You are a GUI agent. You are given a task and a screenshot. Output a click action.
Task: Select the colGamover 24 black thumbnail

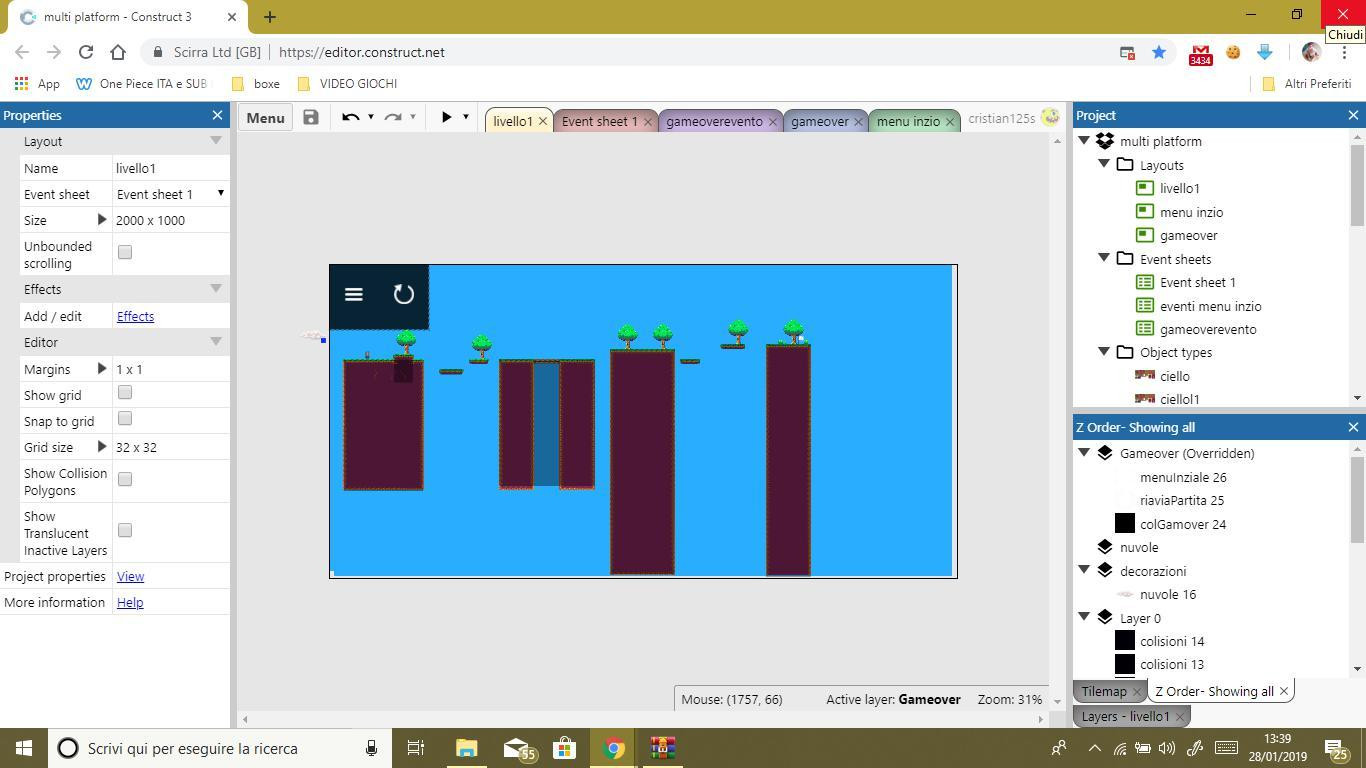coord(1125,523)
